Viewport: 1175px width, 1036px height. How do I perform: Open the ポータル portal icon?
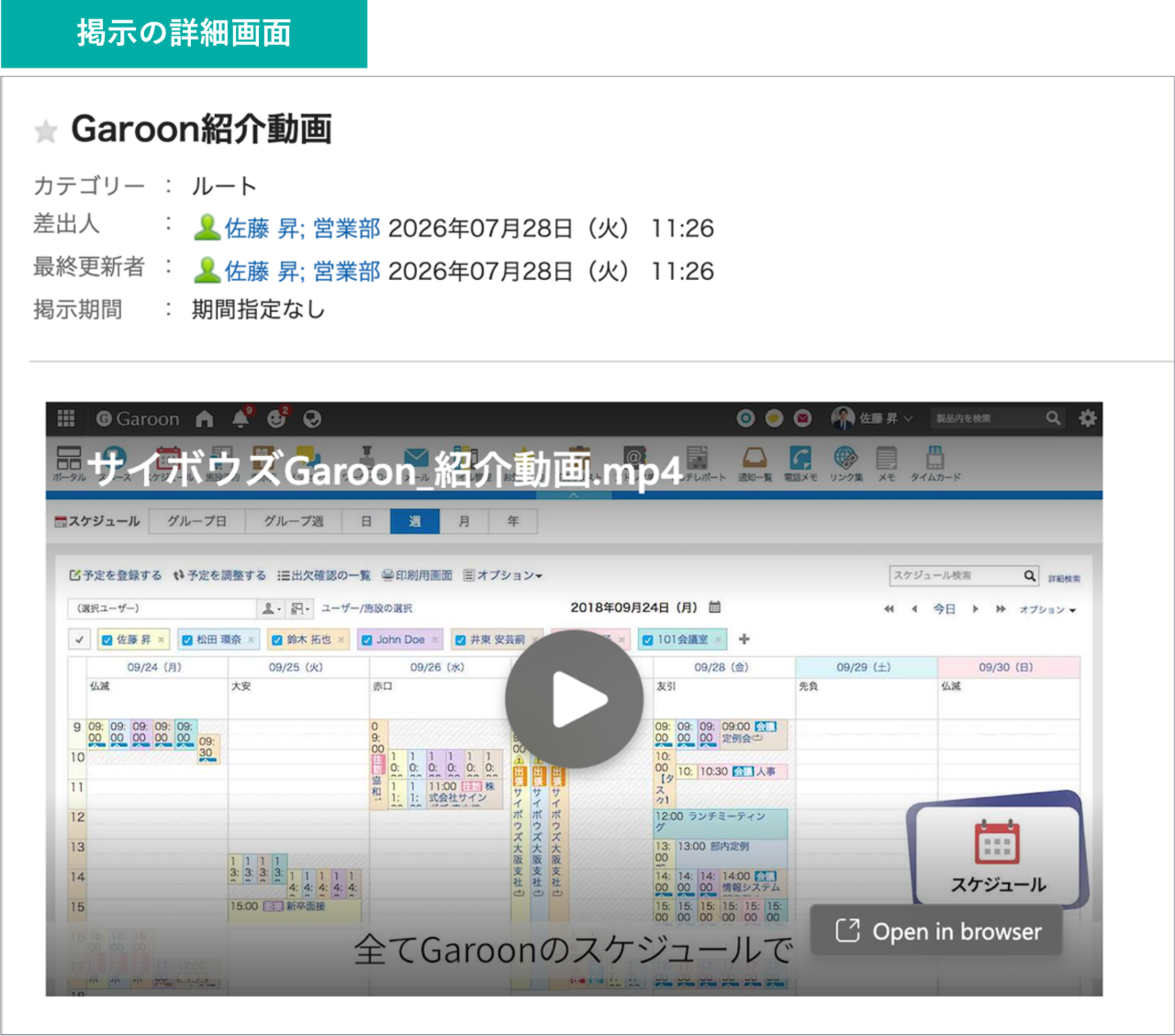69,463
